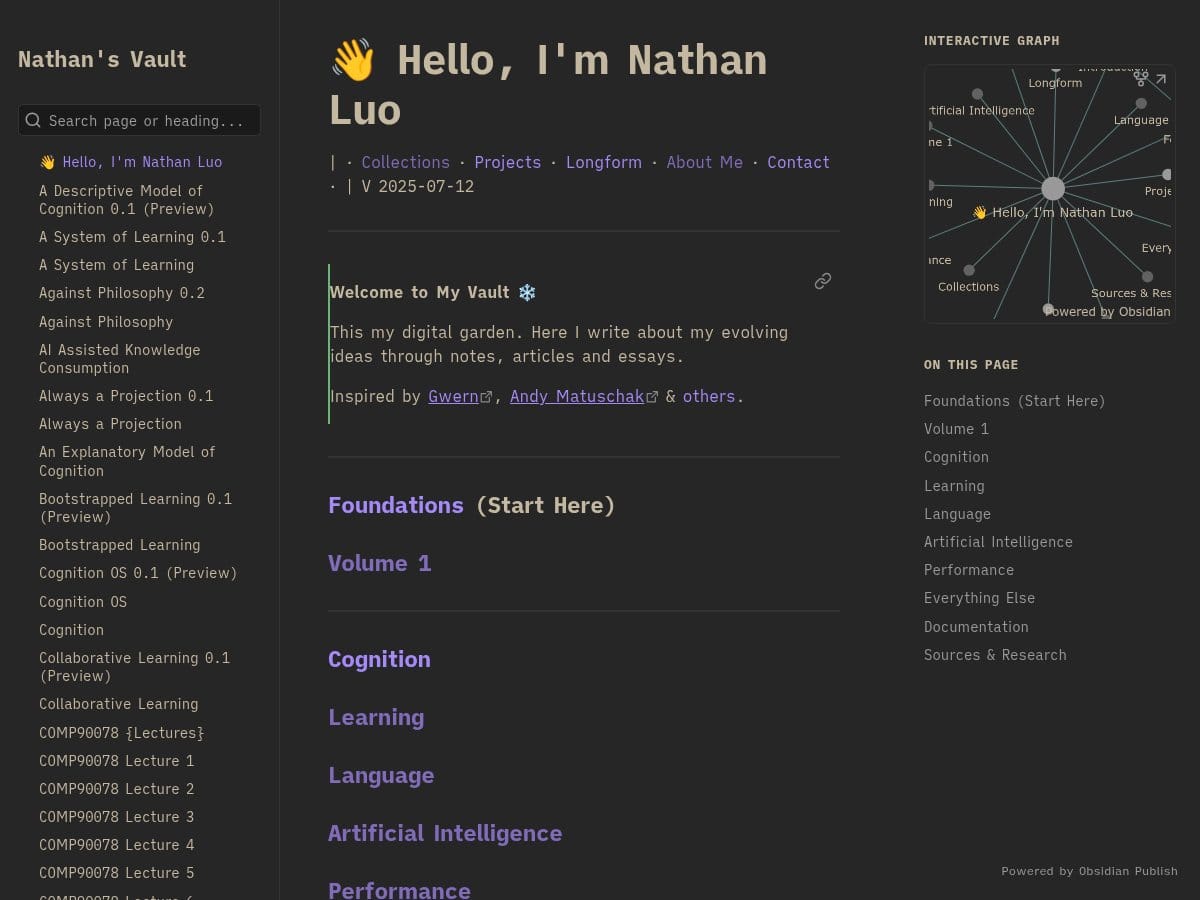Click the Language node in graph
The height and width of the screenshot is (900, 1200).
[1141, 104]
